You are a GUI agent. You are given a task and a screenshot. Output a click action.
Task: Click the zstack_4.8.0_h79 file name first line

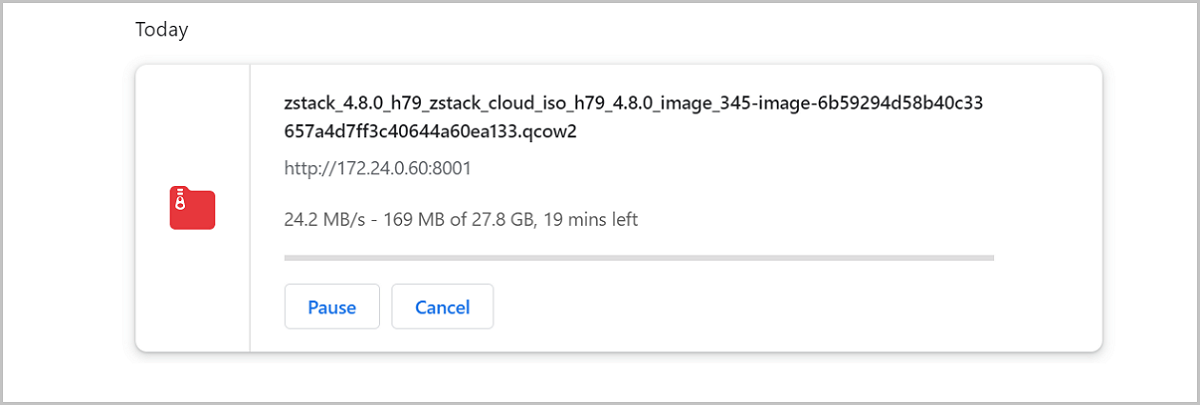636,103
